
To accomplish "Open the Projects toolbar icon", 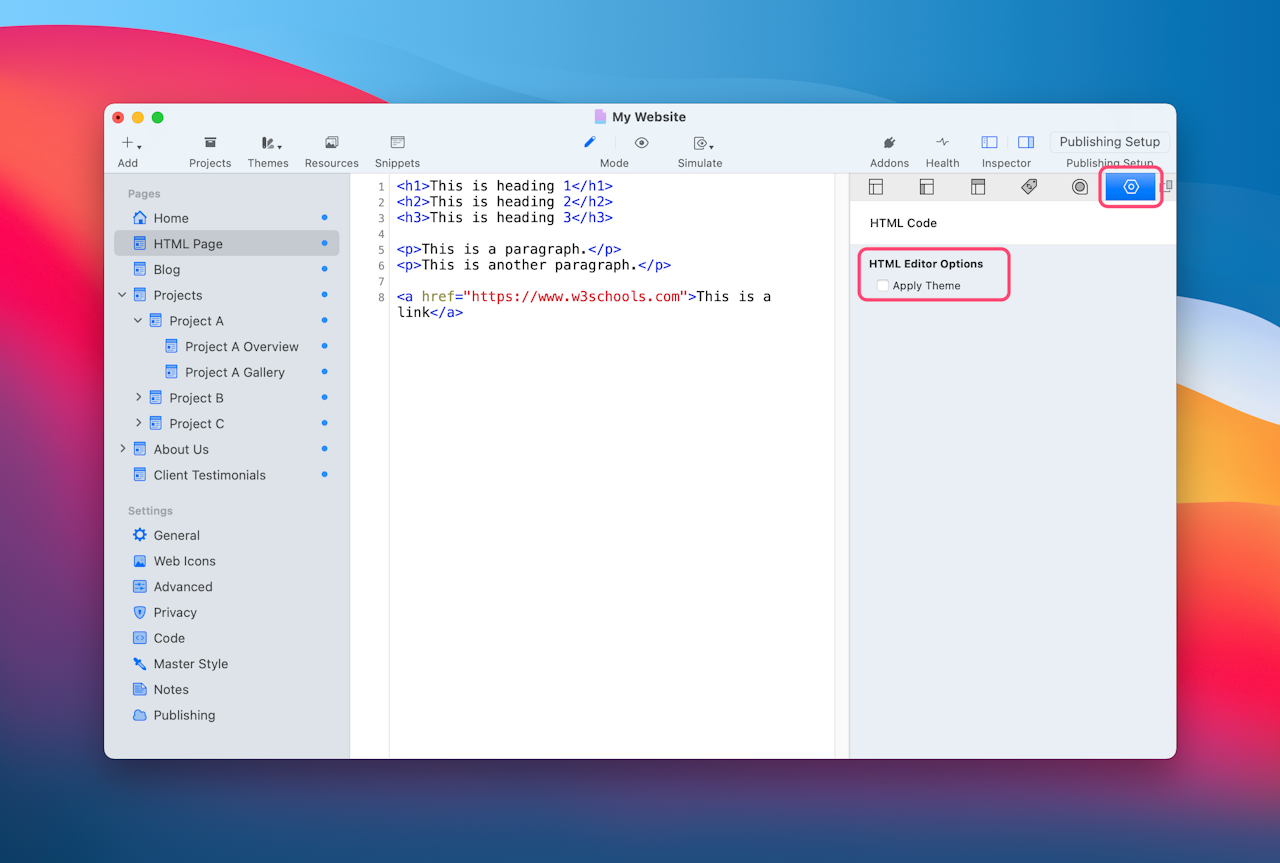I will (x=210, y=143).
